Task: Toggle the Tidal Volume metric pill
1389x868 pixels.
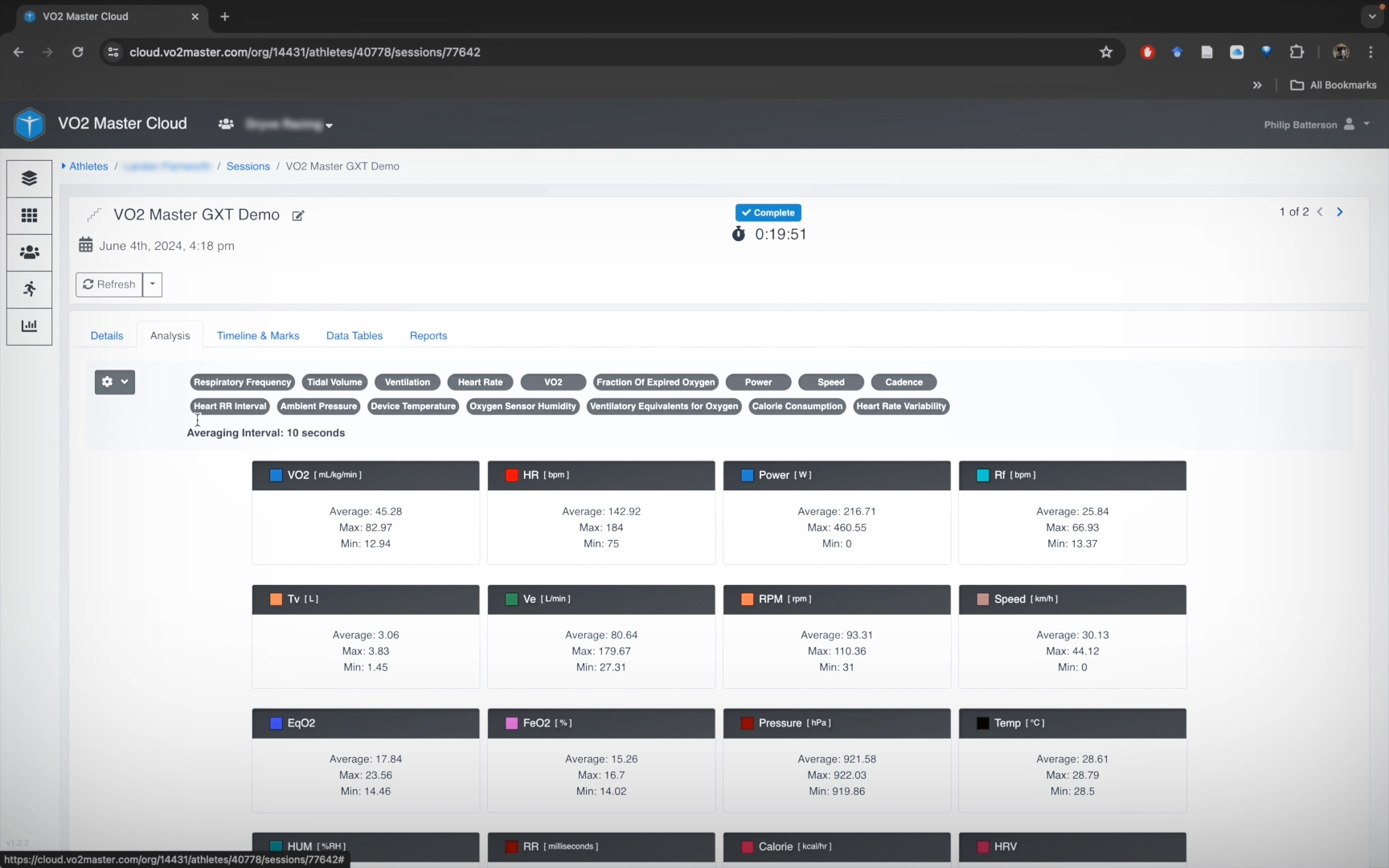Action: coord(334,383)
